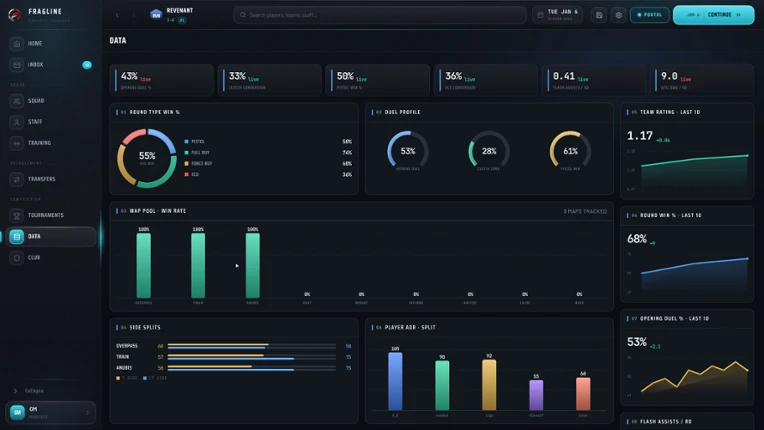764x430 pixels.
Task: Click the 90 ADR green player bar
Action: click(x=442, y=385)
